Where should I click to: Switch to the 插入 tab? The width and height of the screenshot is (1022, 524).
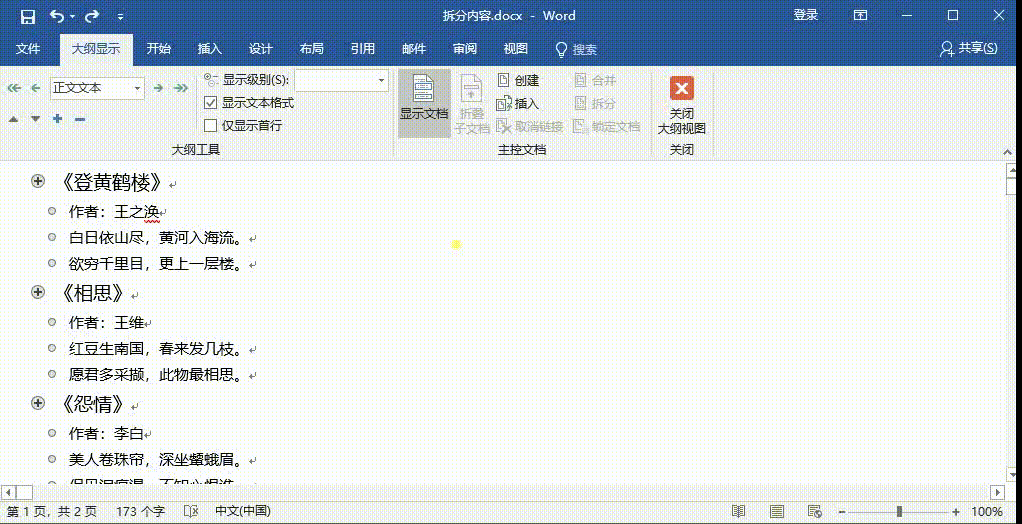click(x=210, y=49)
